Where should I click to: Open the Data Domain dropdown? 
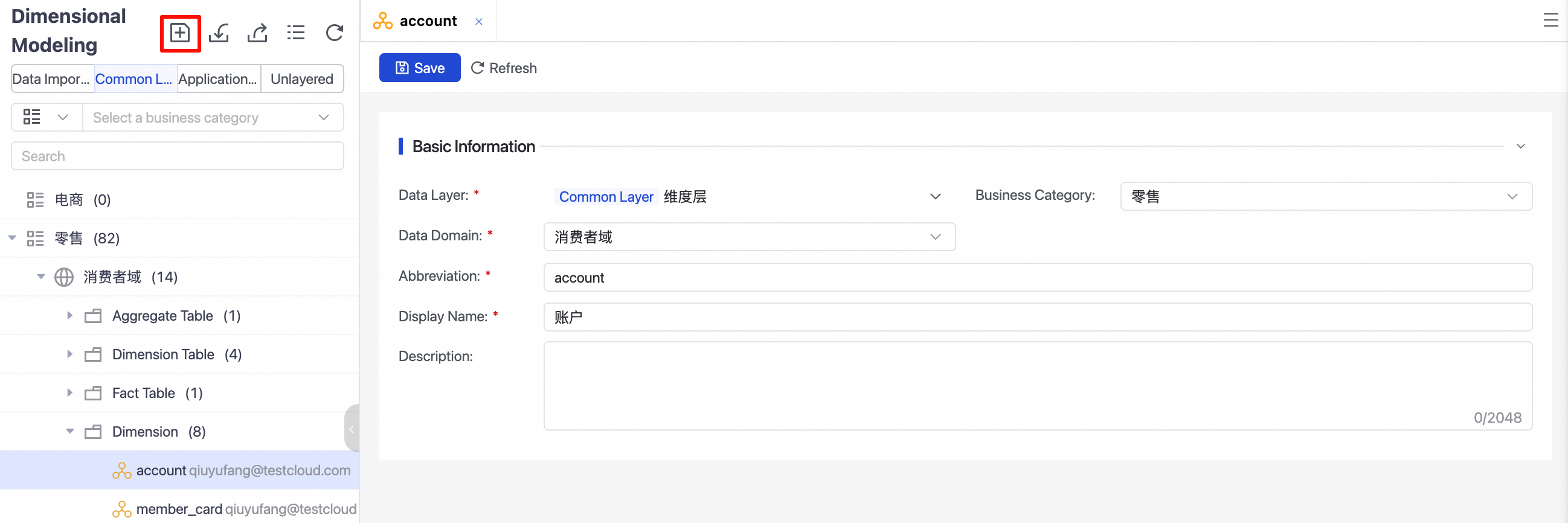coord(749,237)
